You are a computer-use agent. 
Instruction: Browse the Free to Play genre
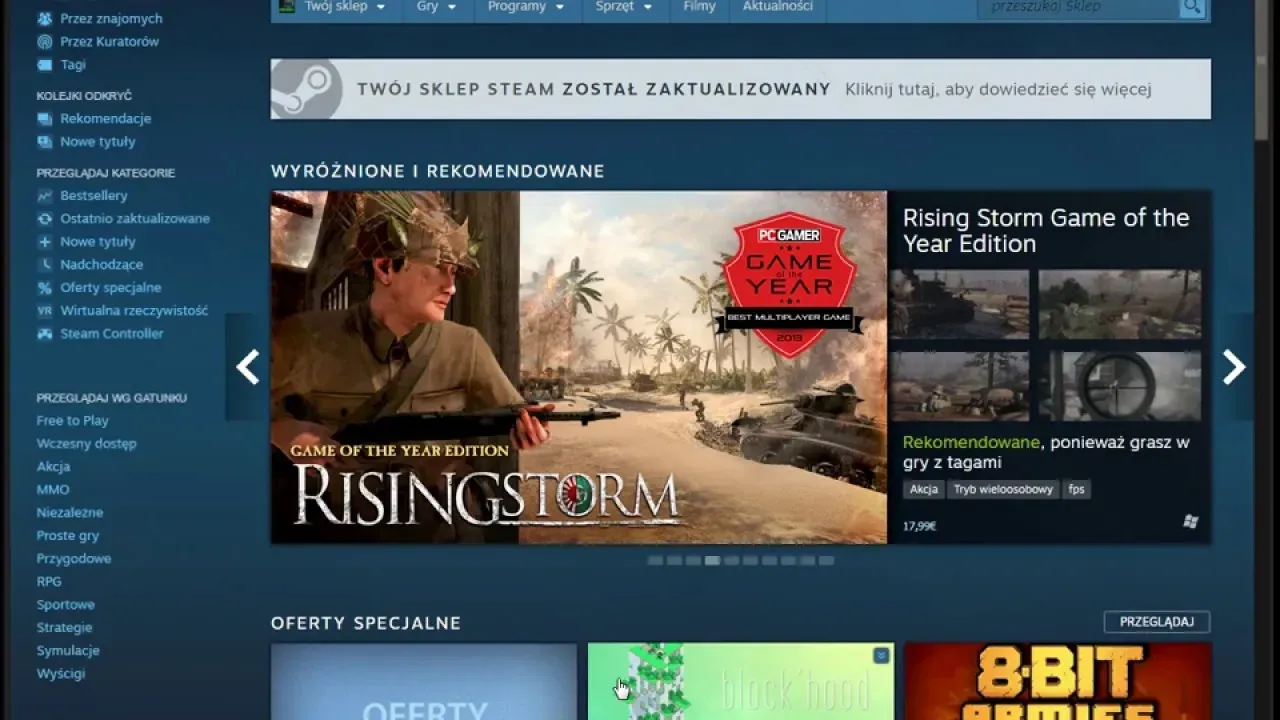coord(72,421)
